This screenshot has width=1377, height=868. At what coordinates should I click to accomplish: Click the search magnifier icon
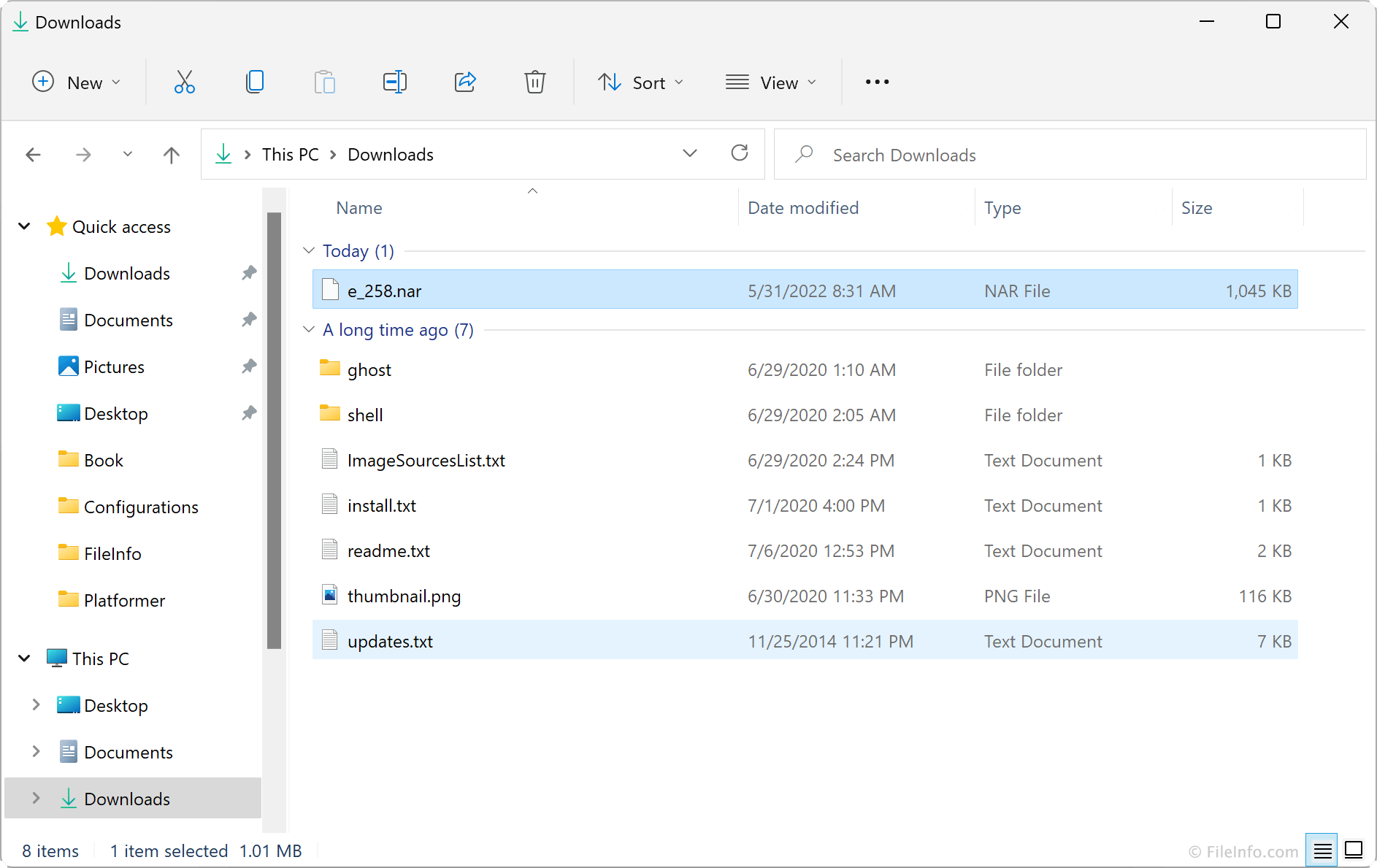(x=804, y=154)
